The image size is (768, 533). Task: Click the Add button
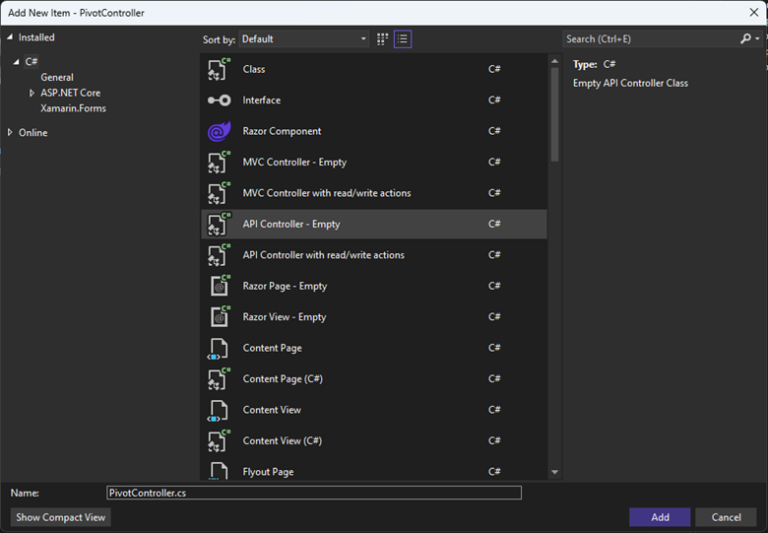[x=659, y=517]
